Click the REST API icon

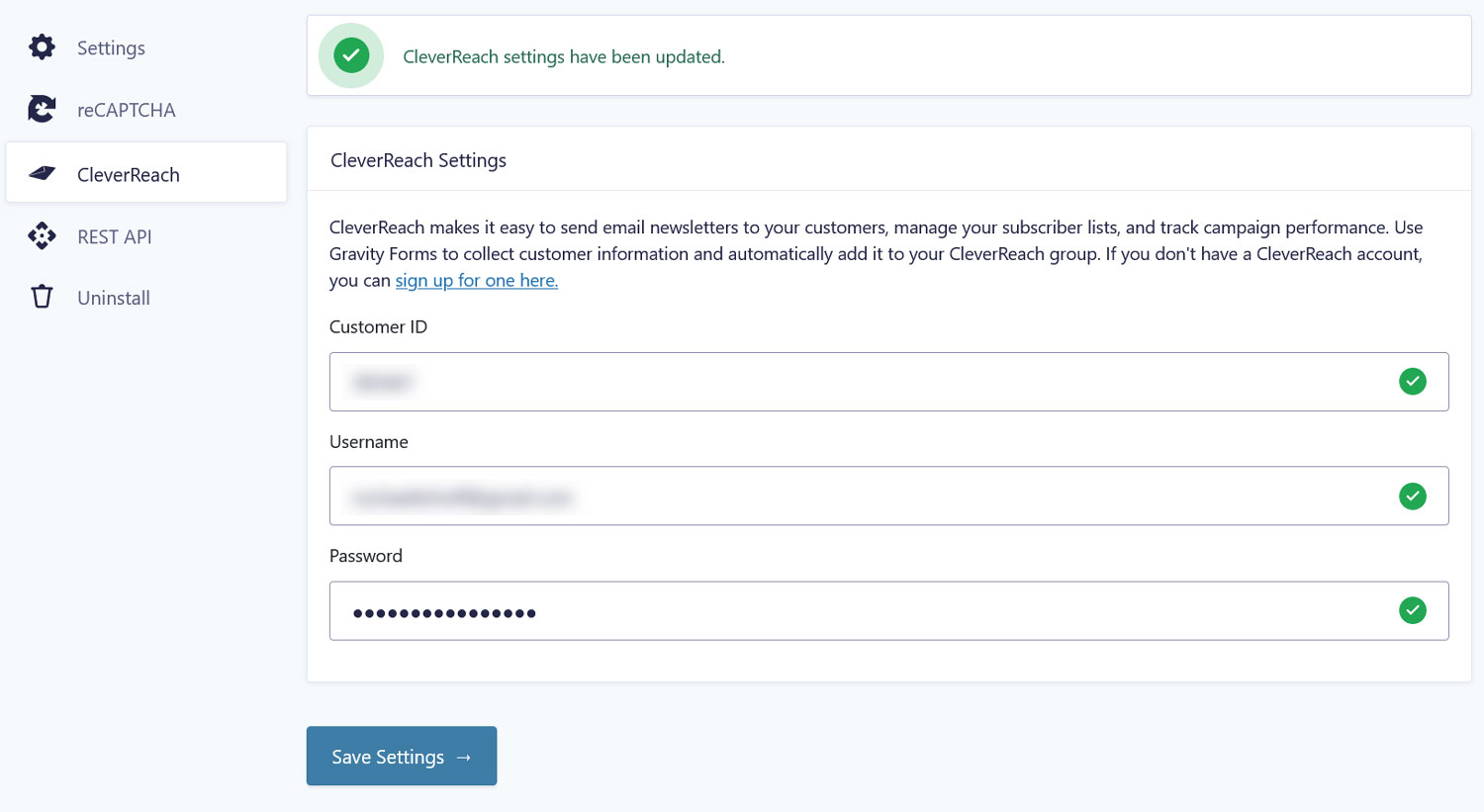click(42, 235)
